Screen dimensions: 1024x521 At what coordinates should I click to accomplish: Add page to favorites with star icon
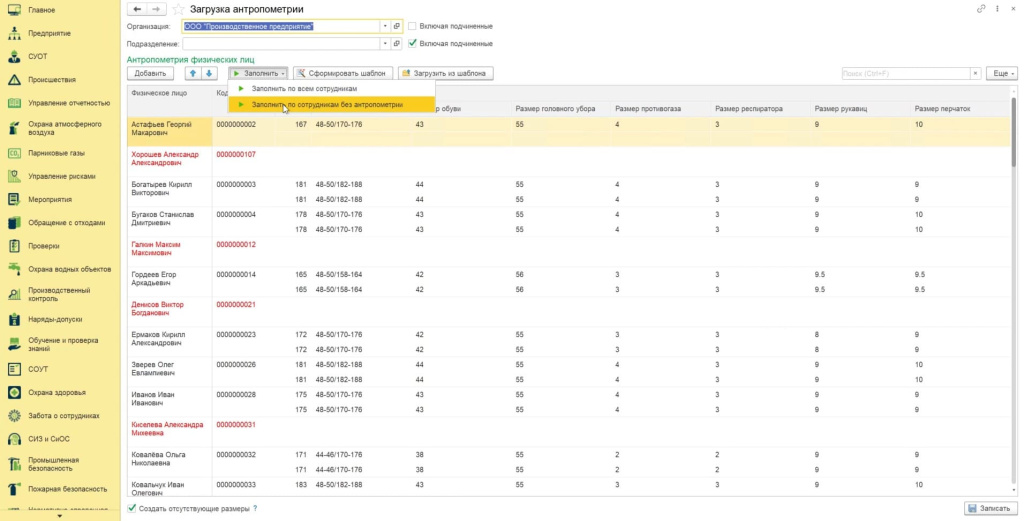tap(178, 9)
